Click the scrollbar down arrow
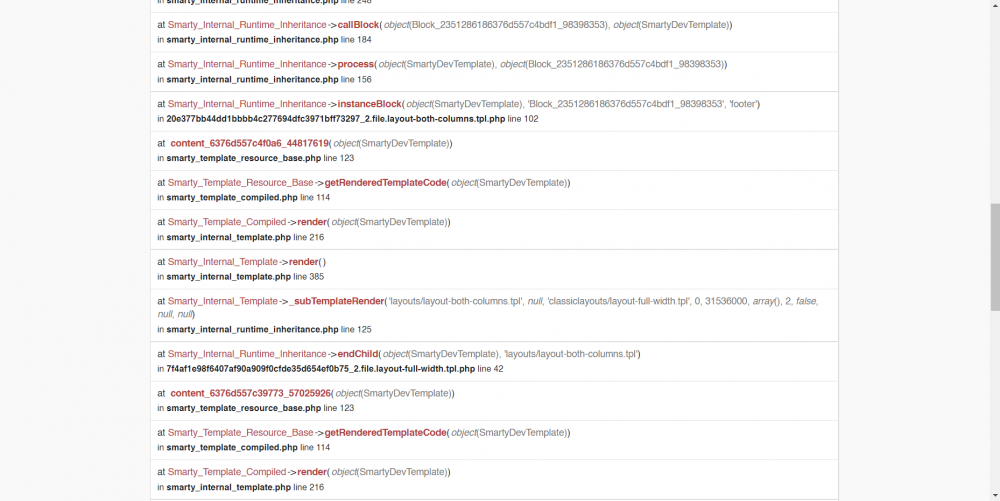 pyautogui.click(x=995, y=495)
